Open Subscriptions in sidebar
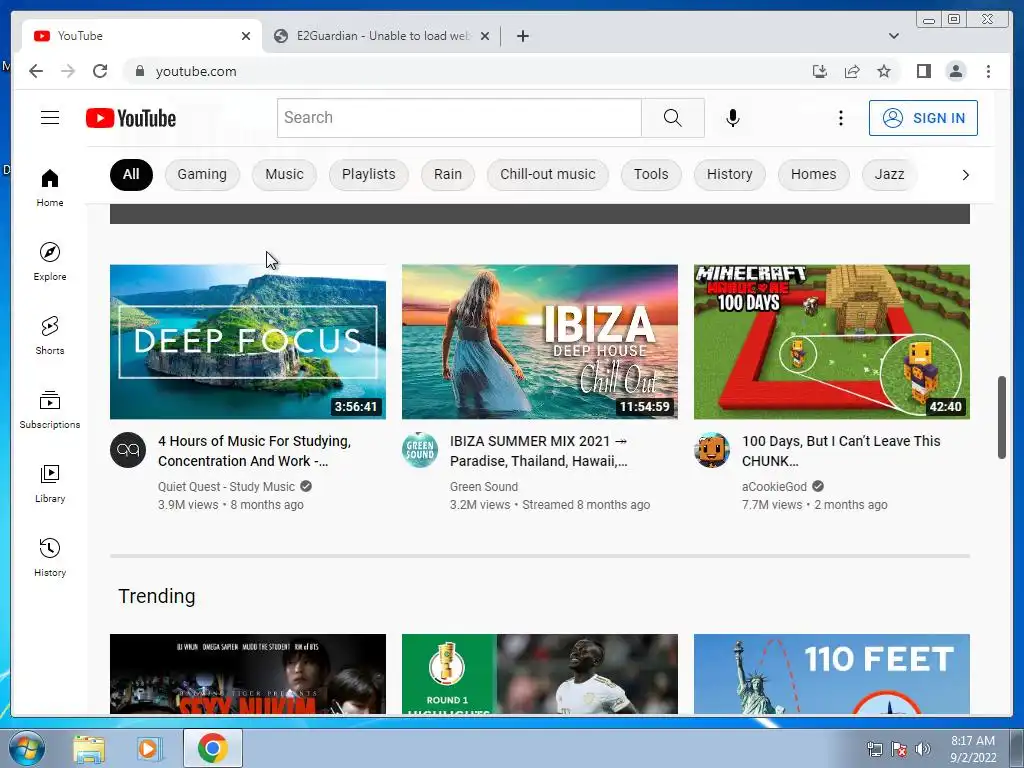The height and width of the screenshot is (768, 1024). (x=50, y=409)
